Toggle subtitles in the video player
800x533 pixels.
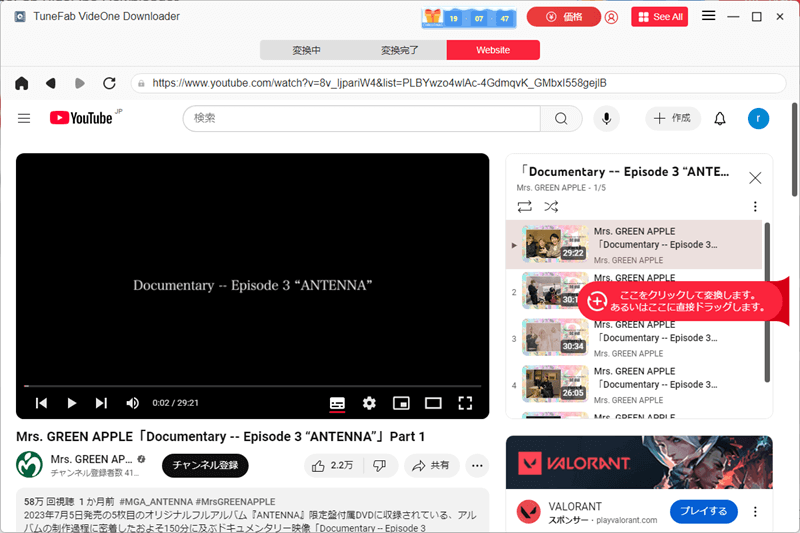pyautogui.click(x=337, y=403)
